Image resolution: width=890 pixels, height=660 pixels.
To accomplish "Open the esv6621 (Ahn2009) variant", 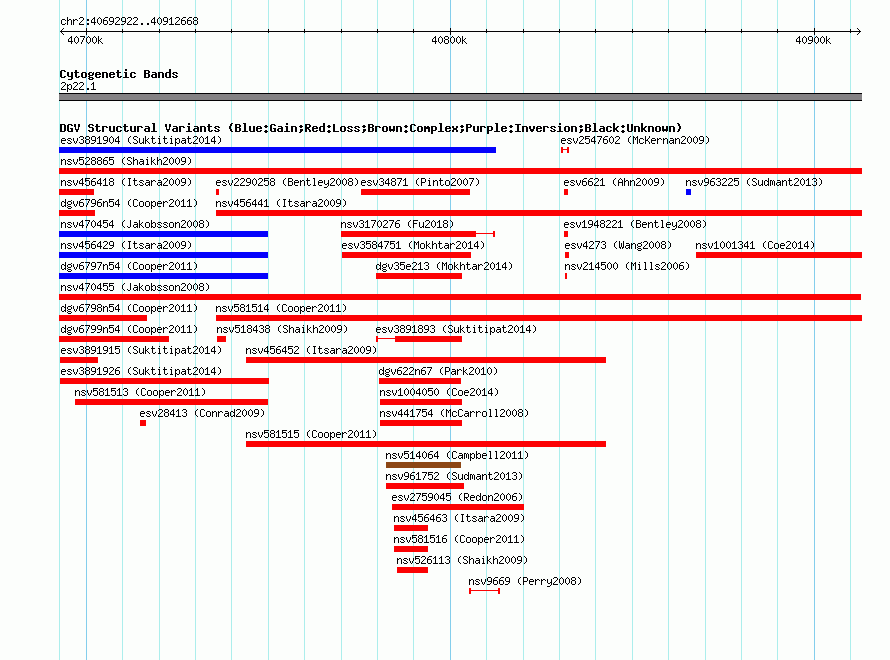I will coord(614,182).
